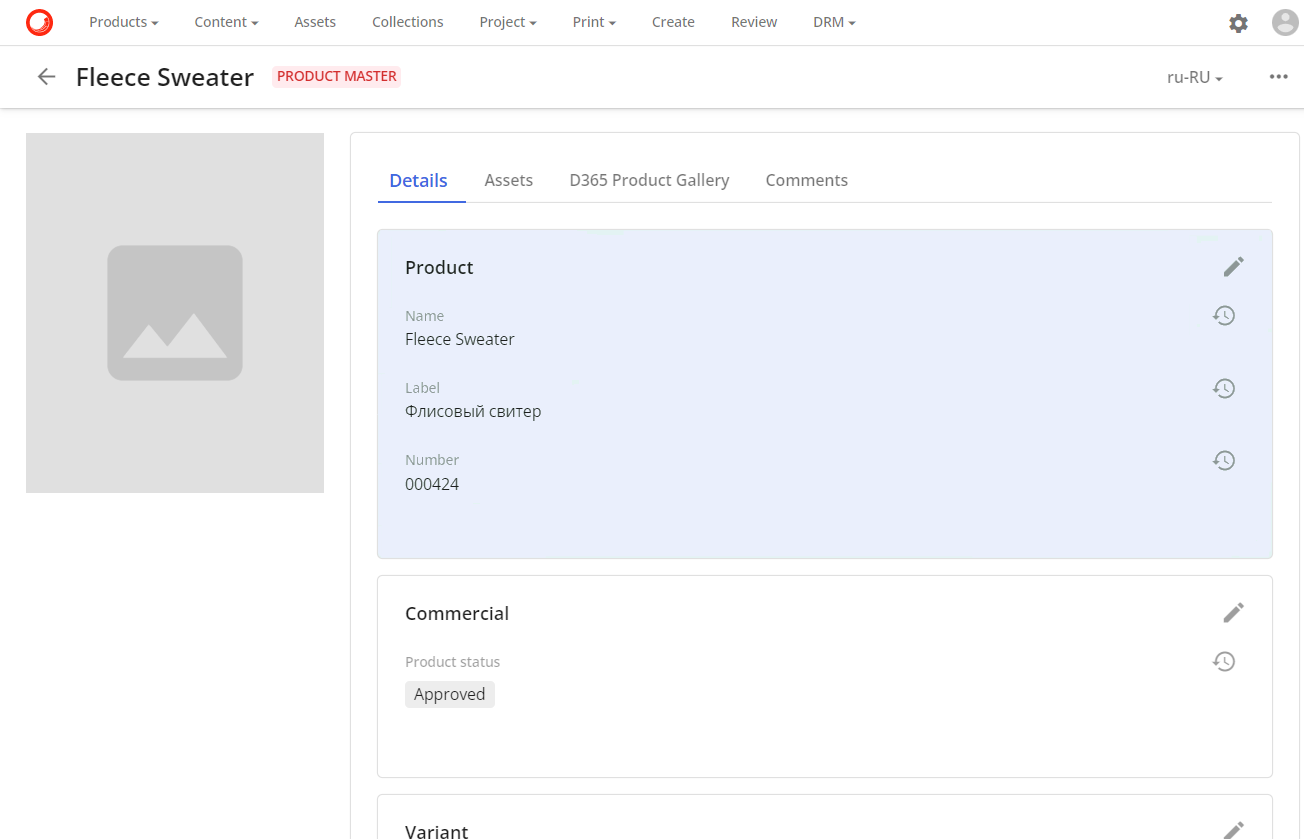Click the Commercial section heading
The image size is (1304, 839).
[457, 614]
